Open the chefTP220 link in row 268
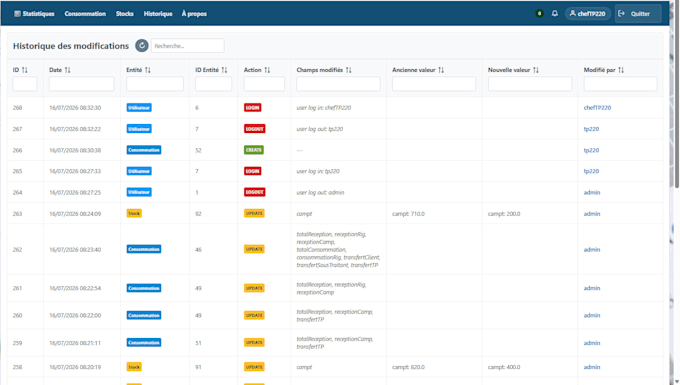680x385 pixels. pos(597,108)
